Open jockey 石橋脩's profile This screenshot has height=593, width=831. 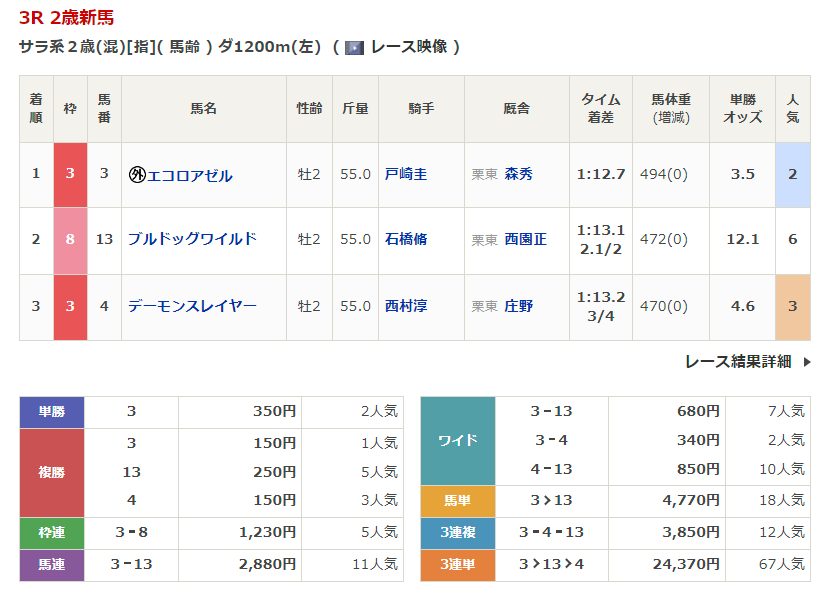[406, 239]
